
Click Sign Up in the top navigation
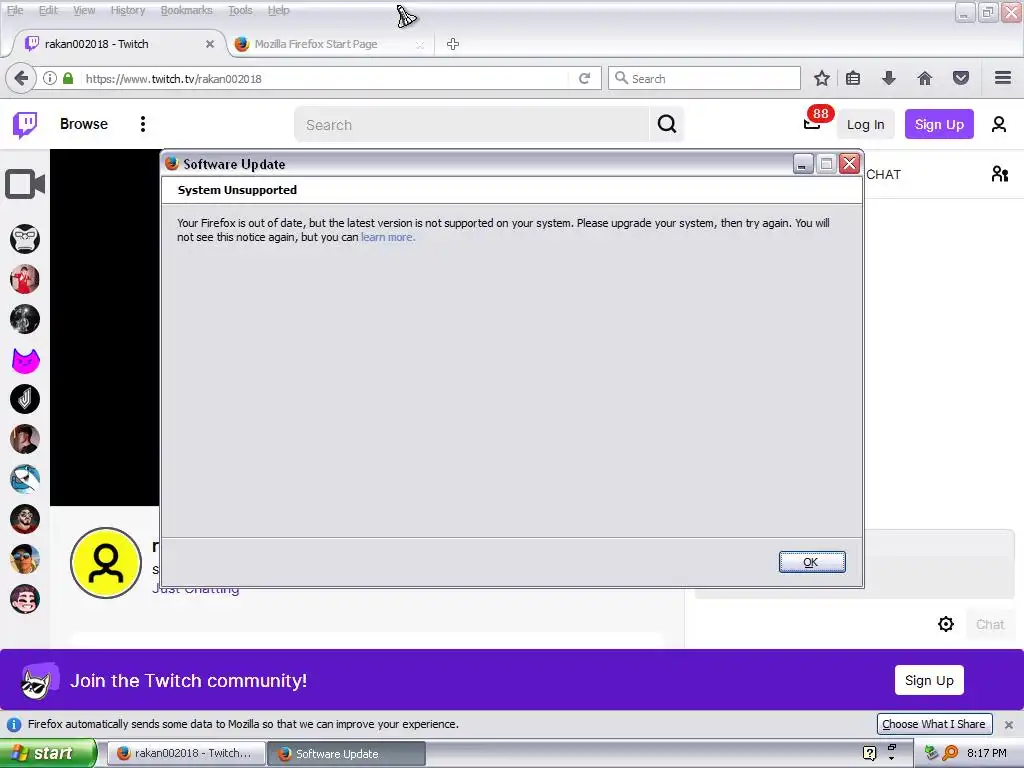938,124
